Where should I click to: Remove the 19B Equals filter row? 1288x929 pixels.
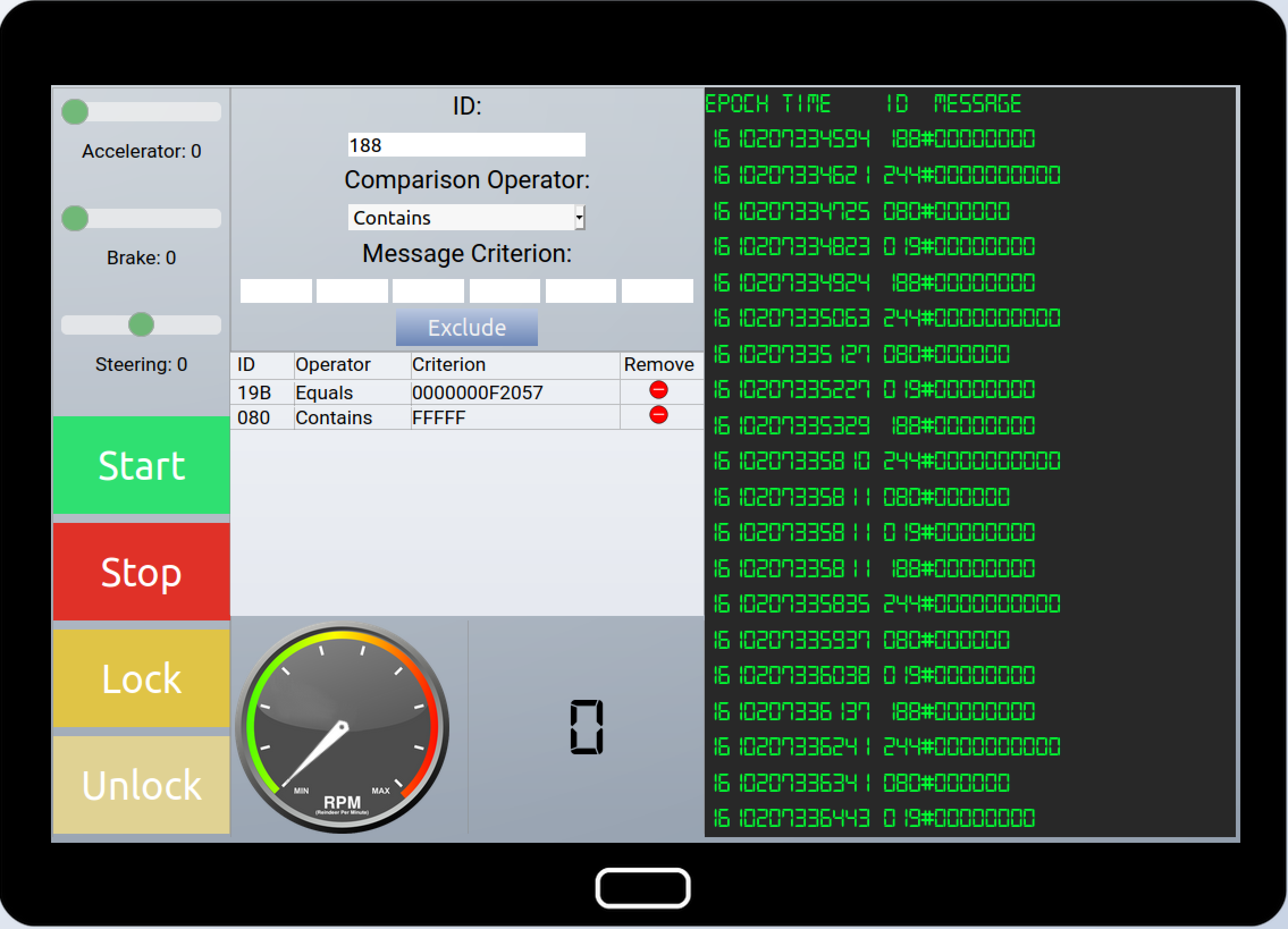point(658,390)
